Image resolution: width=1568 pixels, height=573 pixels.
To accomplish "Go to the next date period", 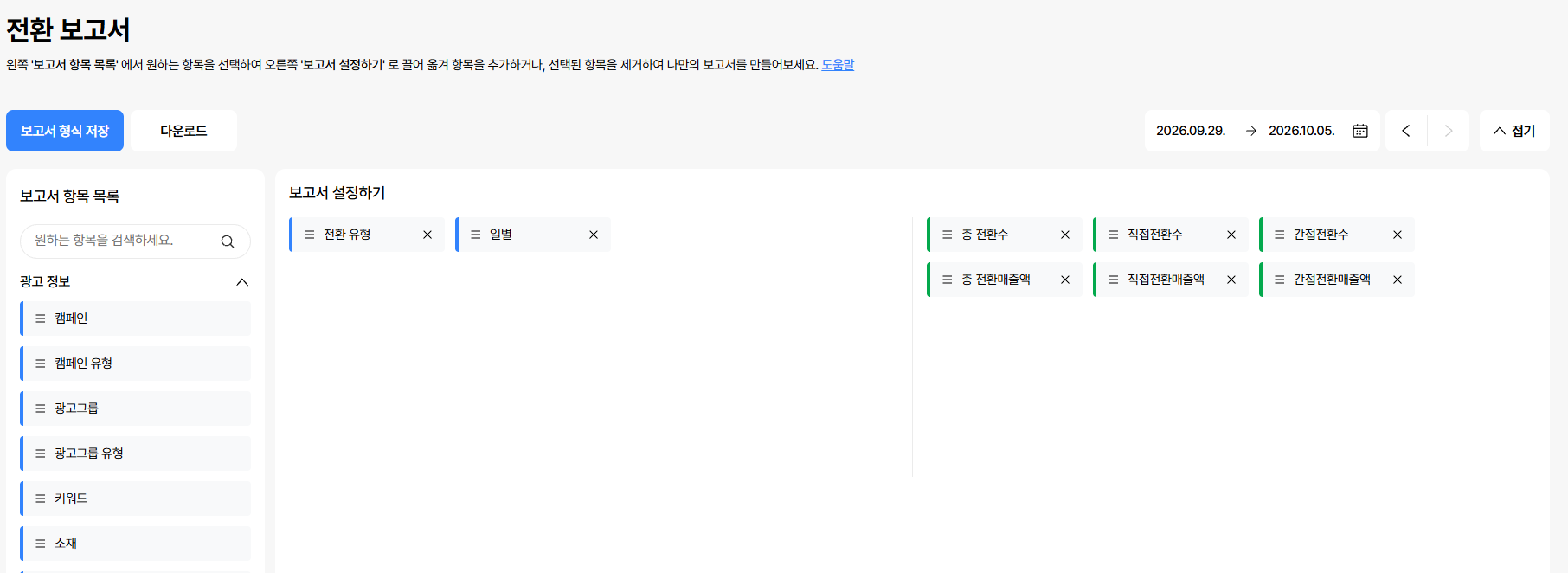I will point(1449,131).
